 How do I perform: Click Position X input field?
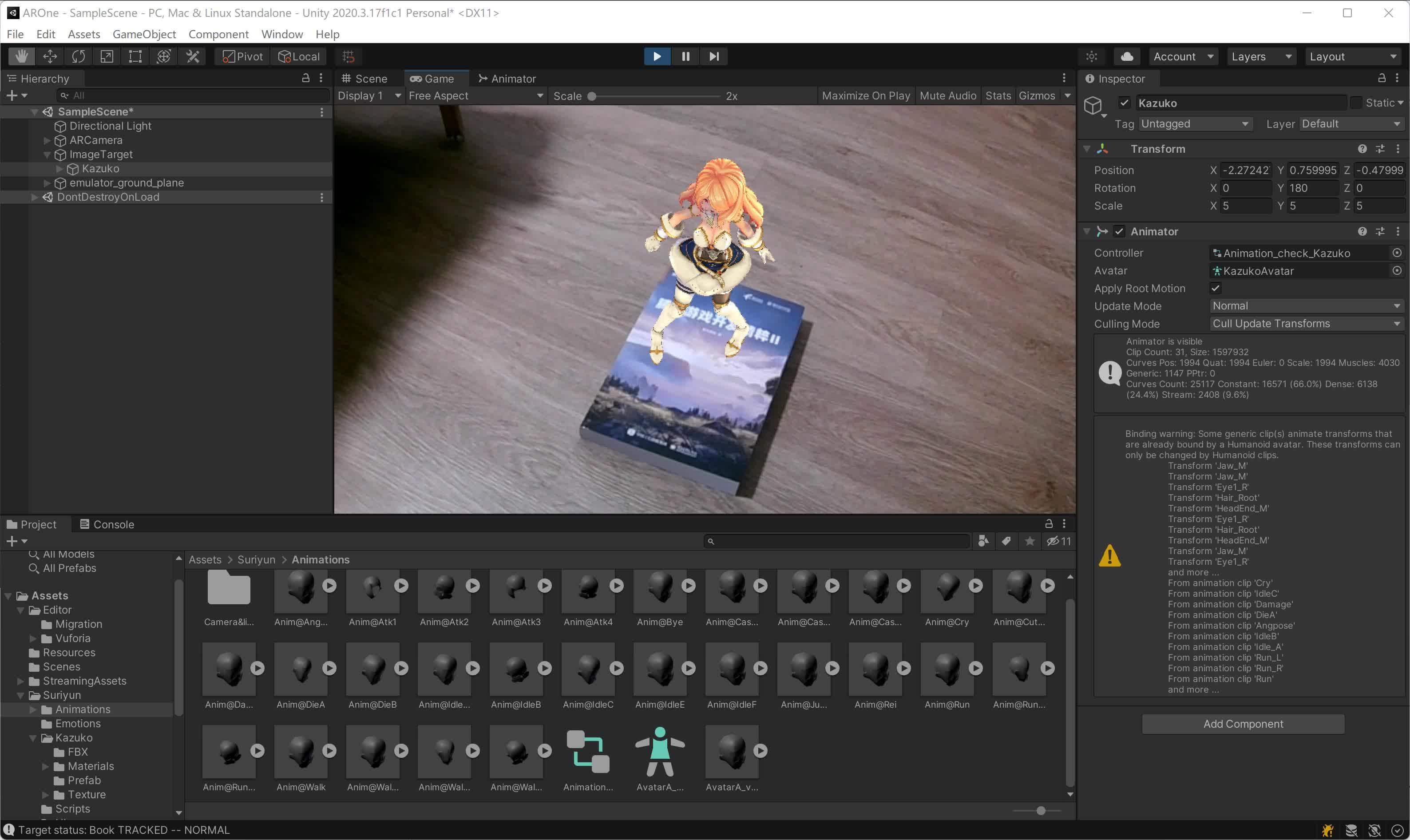pos(1246,170)
